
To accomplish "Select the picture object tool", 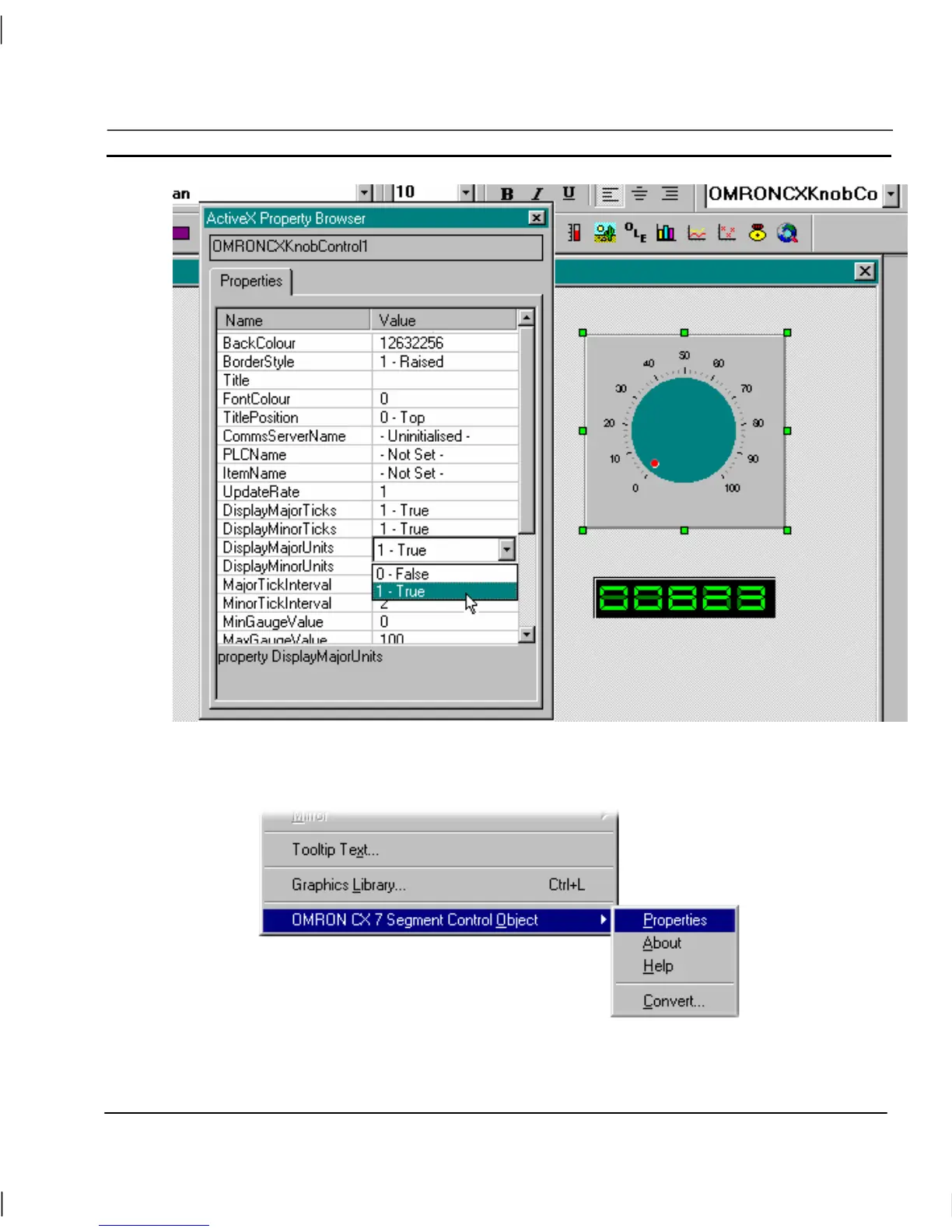I will (x=604, y=233).
